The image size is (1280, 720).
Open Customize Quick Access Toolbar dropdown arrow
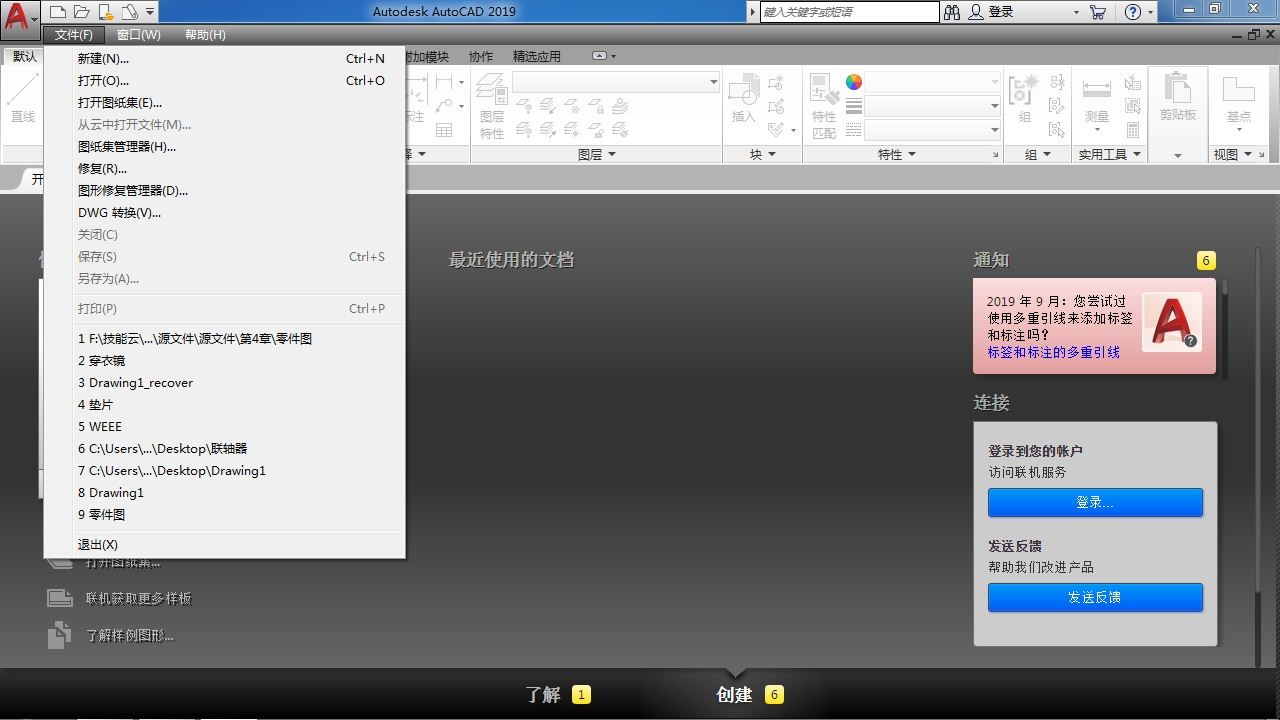coord(150,12)
